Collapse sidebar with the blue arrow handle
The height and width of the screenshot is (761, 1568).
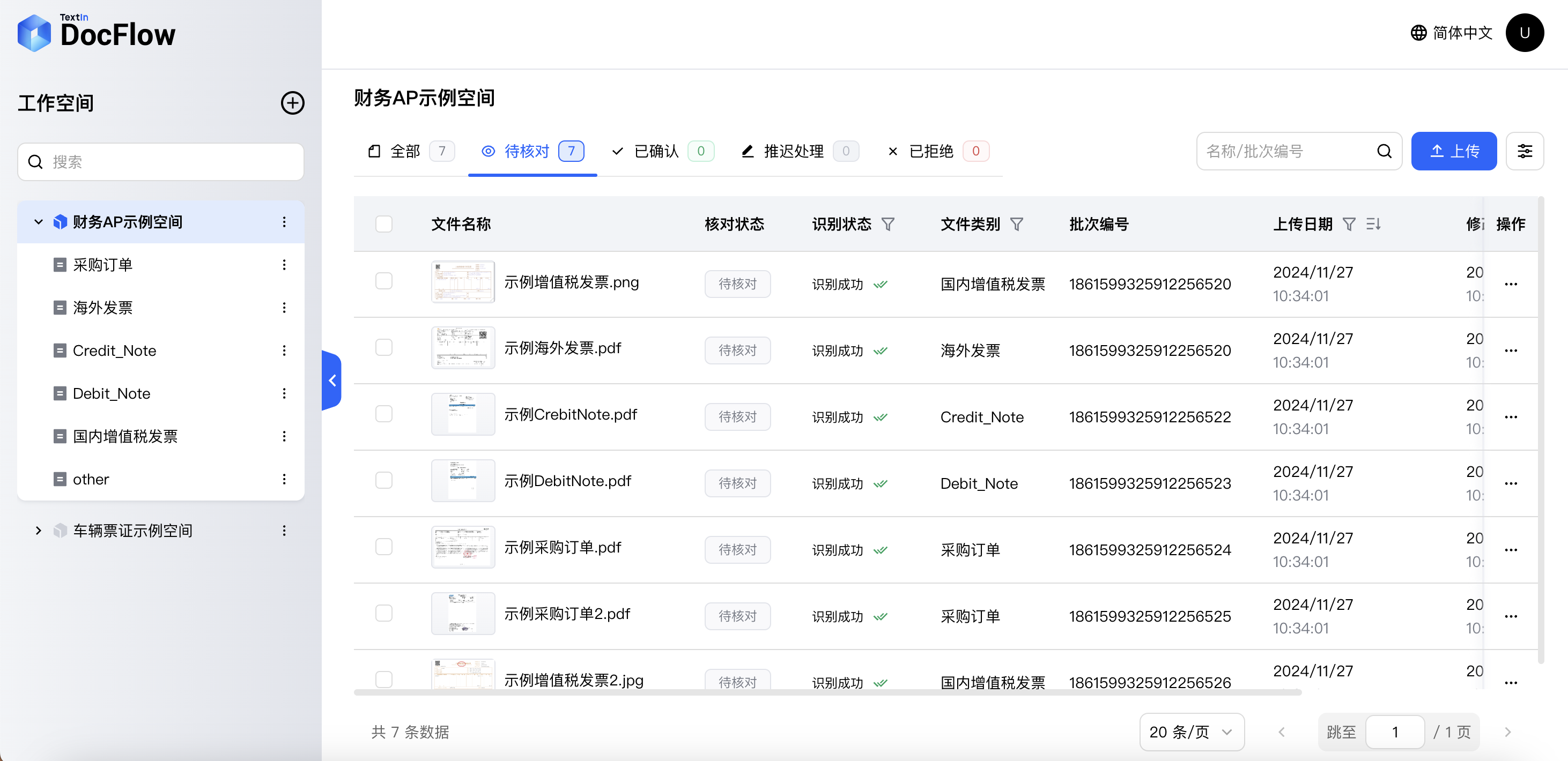[332, 380]
